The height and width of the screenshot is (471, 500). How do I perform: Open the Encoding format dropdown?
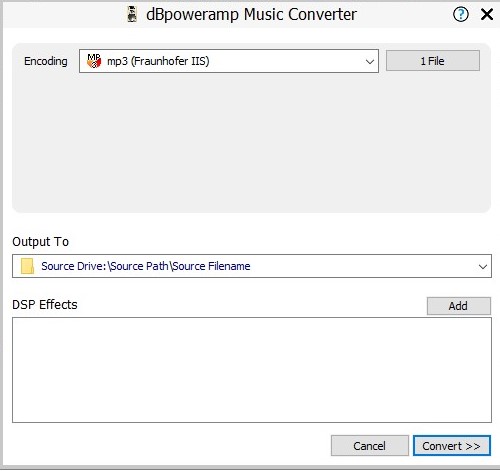229,61
